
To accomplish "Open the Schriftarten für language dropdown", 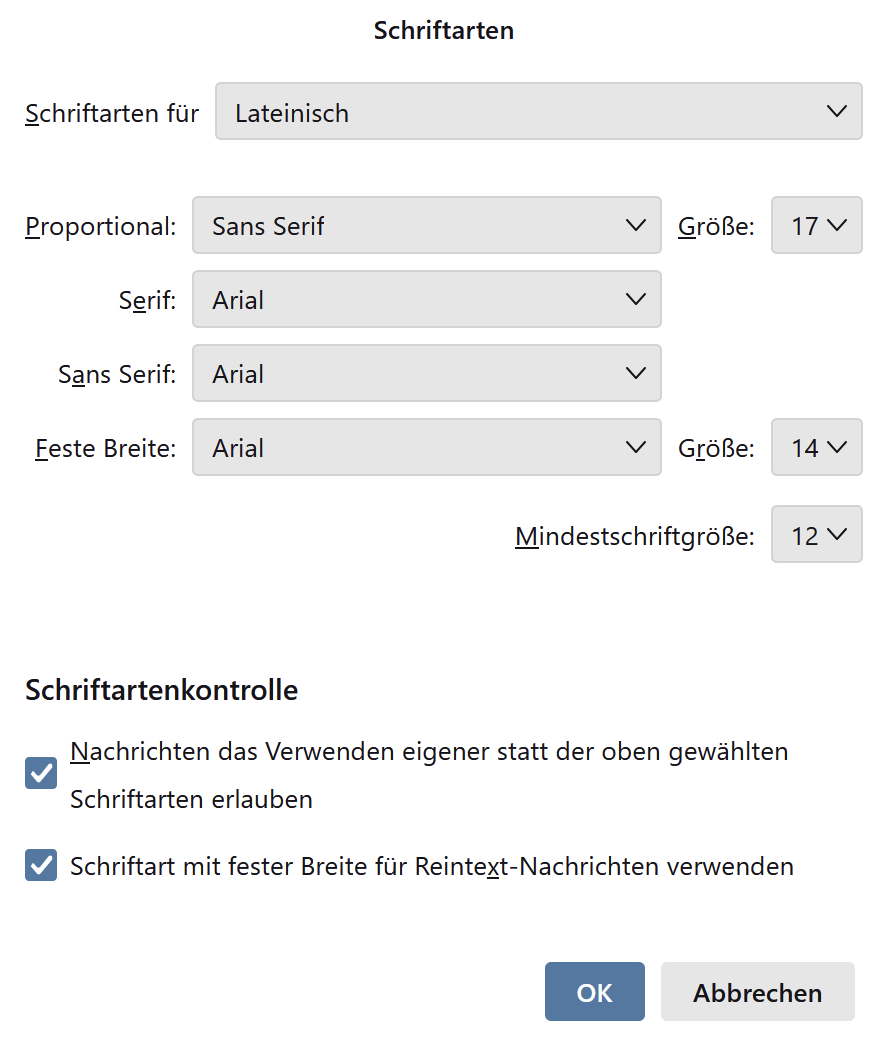I will point(538,112).
